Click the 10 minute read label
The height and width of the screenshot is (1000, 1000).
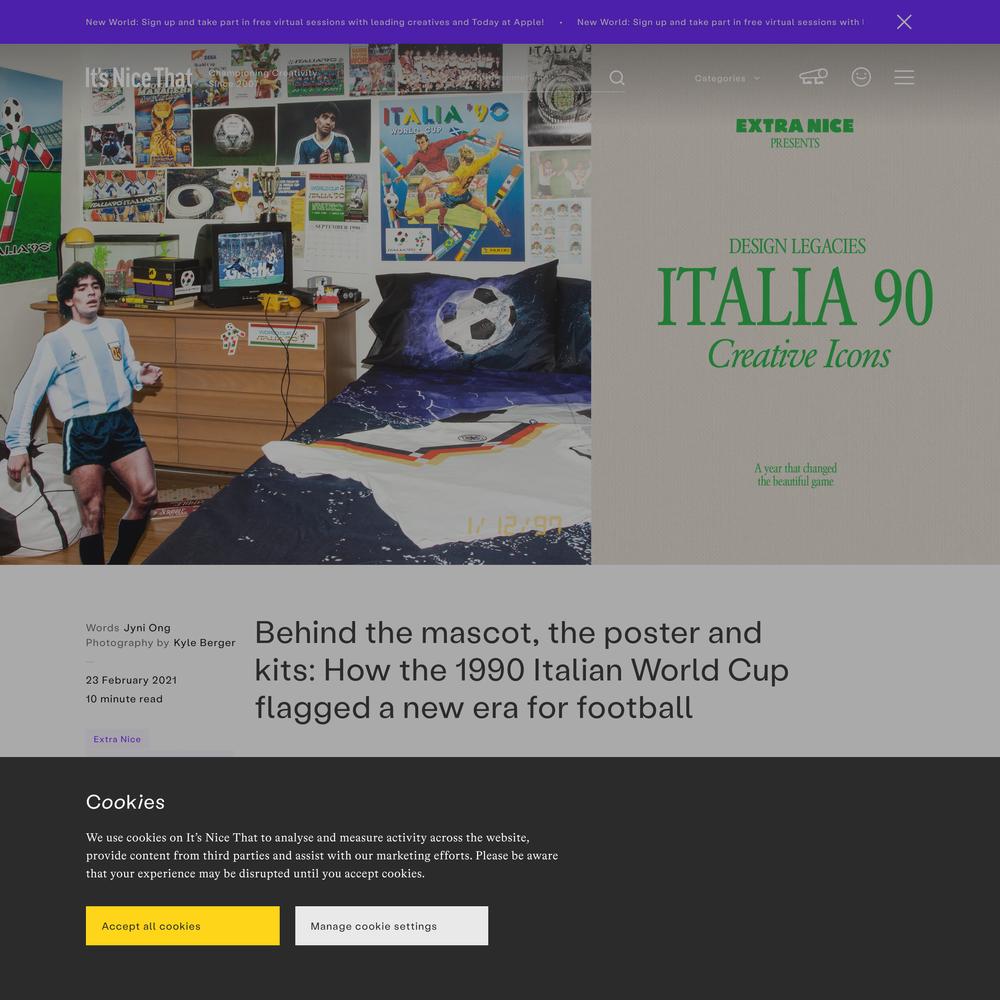click(124, 699)
